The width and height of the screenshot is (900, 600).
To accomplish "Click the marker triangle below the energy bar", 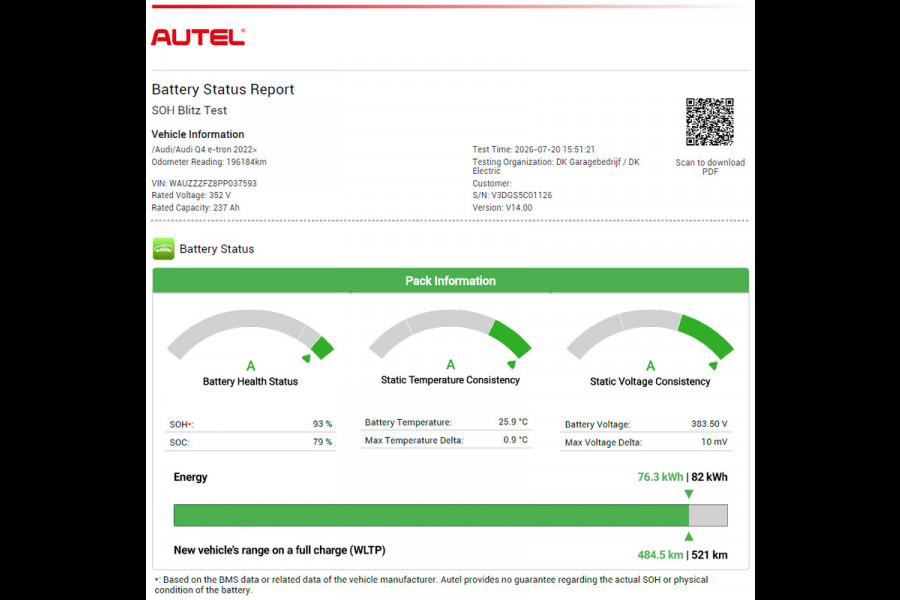I will point(689,536).
